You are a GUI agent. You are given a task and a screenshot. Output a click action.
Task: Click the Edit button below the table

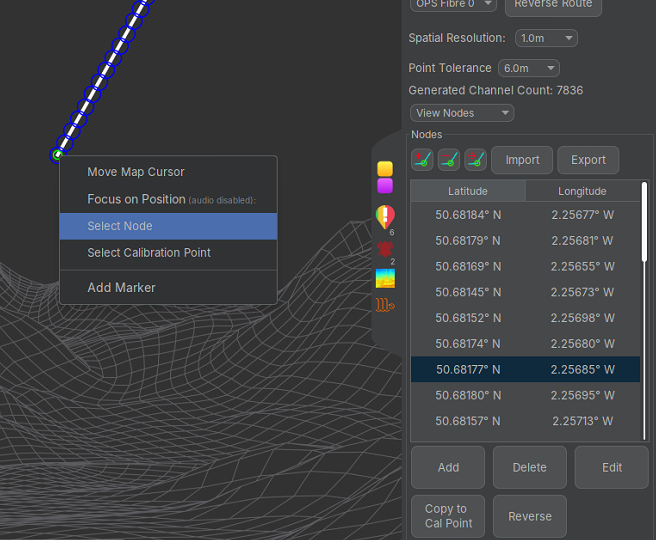tap(612, 467)
